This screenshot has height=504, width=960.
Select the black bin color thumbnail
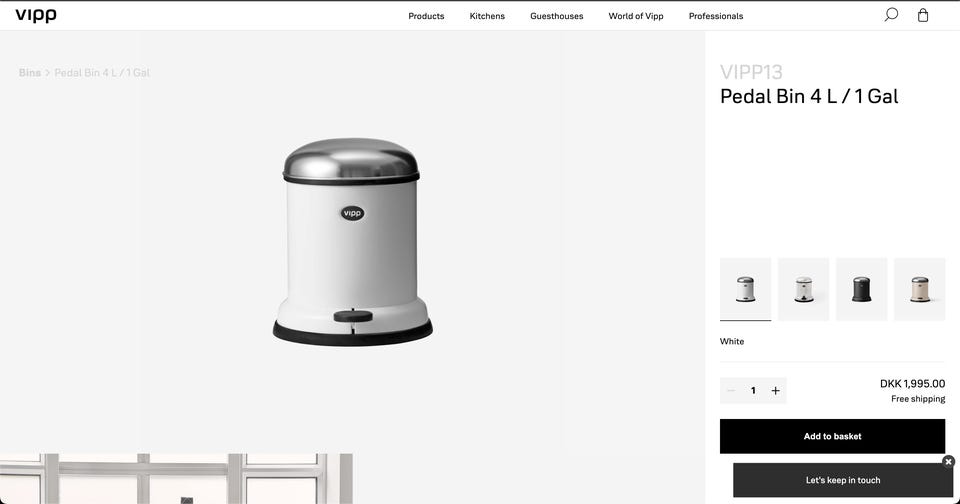coord(861,289)
